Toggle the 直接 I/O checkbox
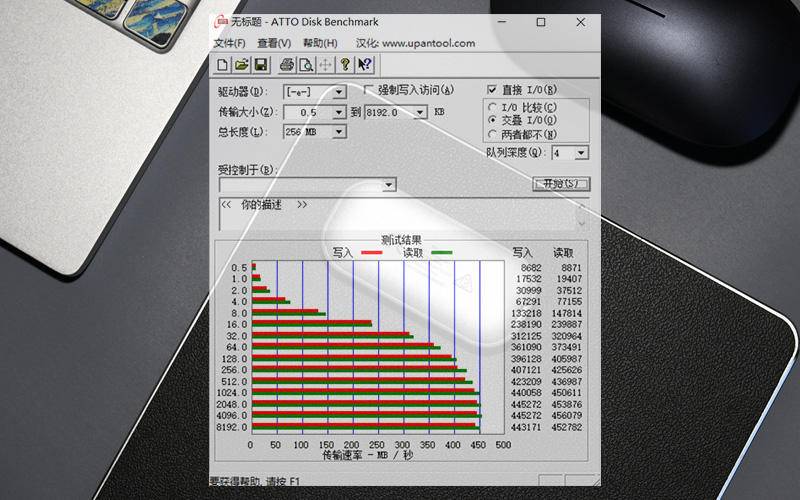The image size is (800, 500). click(492, 90)
